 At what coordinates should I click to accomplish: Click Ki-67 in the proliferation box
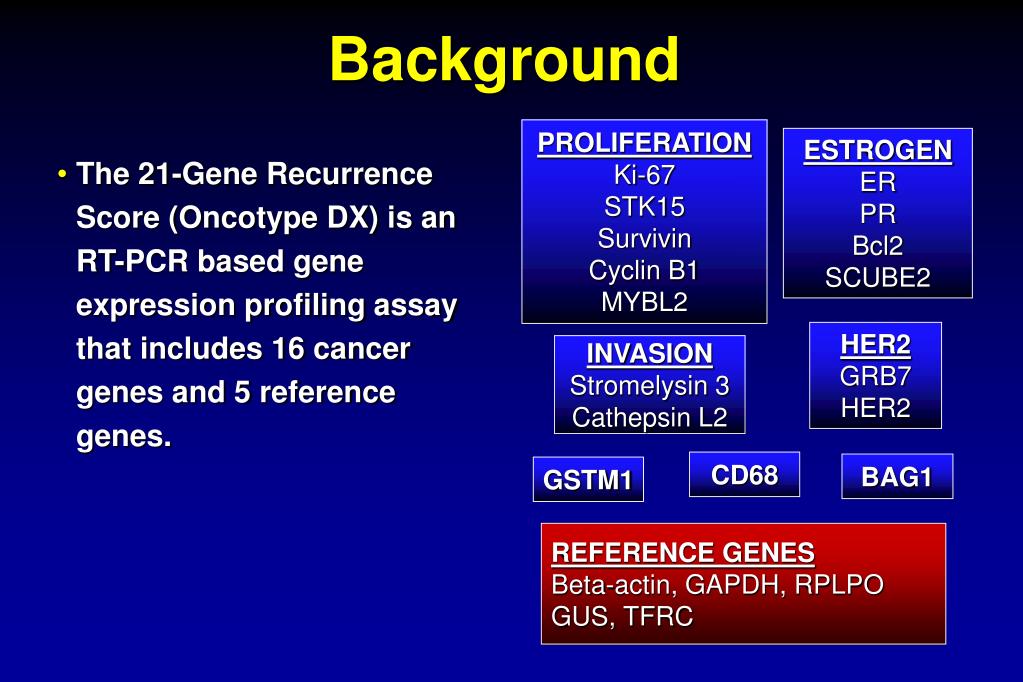645,175
